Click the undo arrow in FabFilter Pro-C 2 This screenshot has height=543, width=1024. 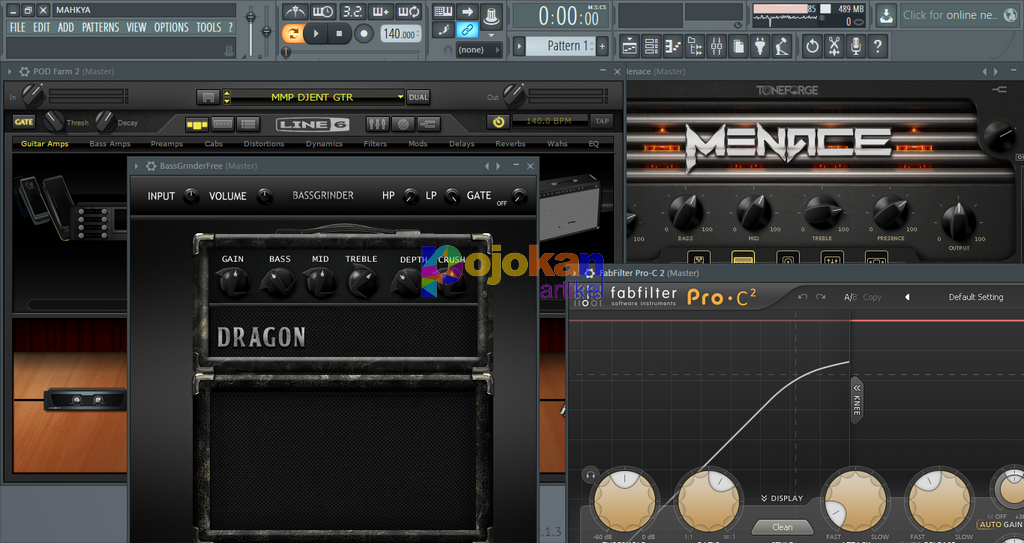(803, 297)
